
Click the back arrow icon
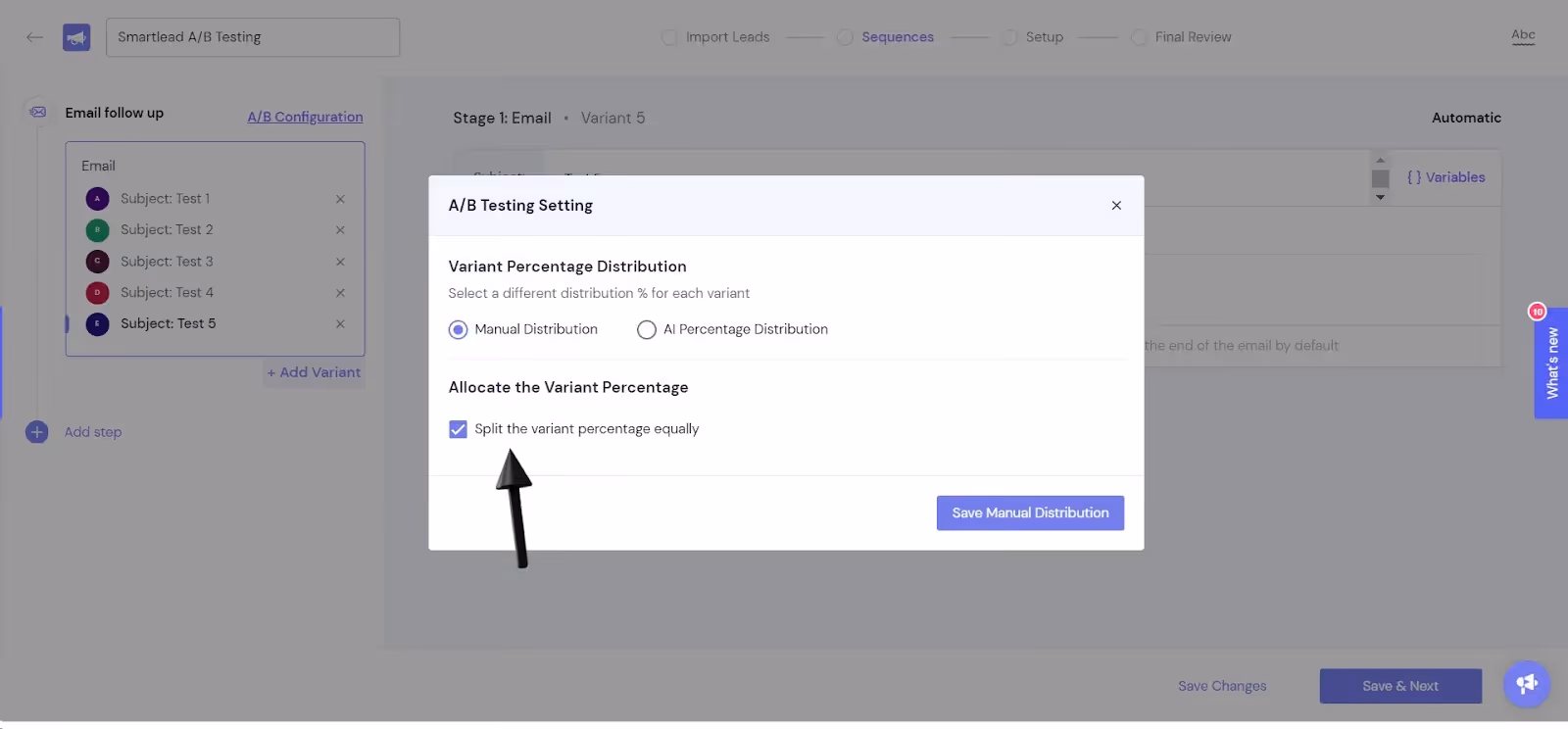click(34, 37)
